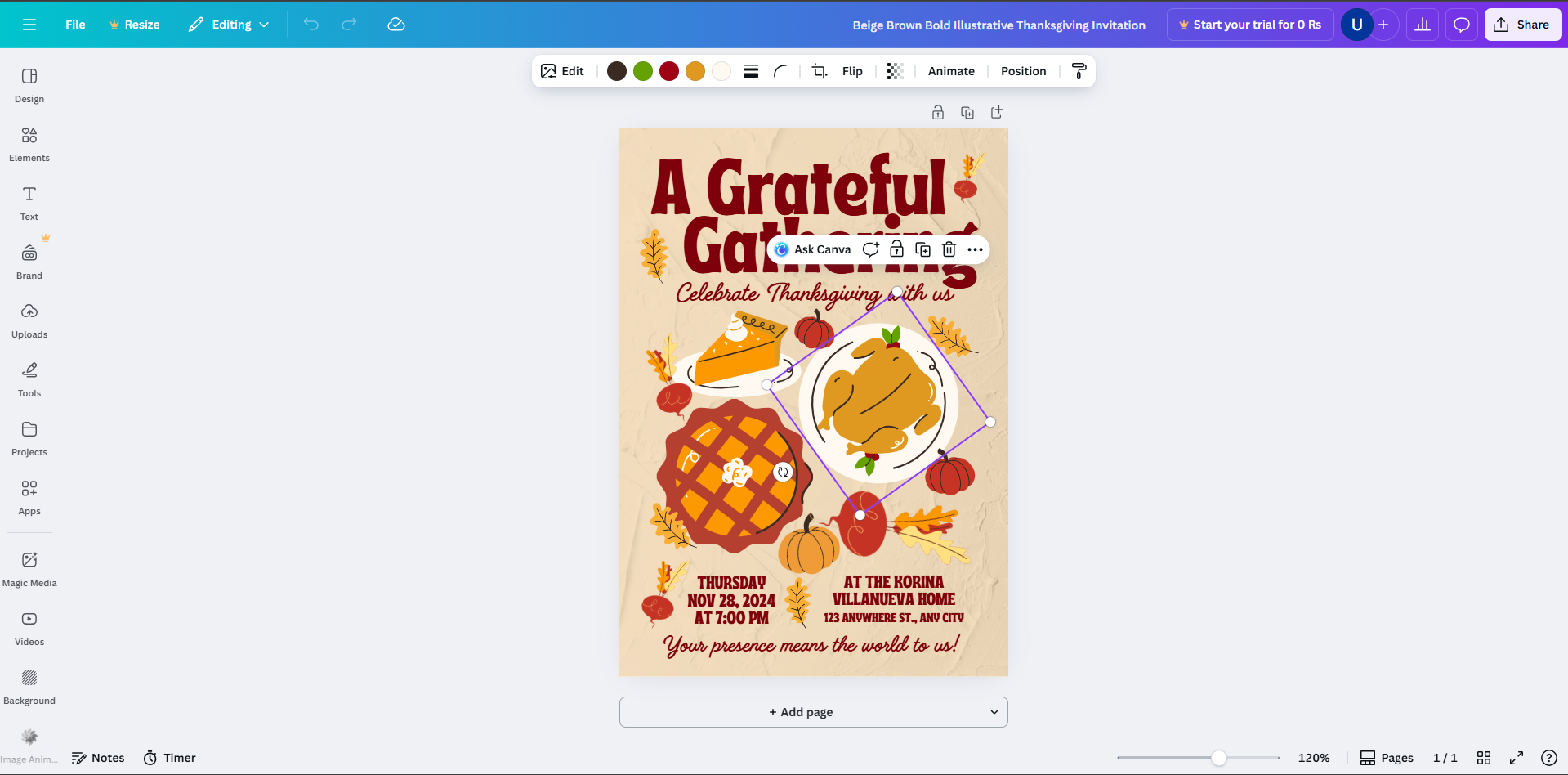Start your free trial
The image size is (1568, 775).
[1249, 25]
